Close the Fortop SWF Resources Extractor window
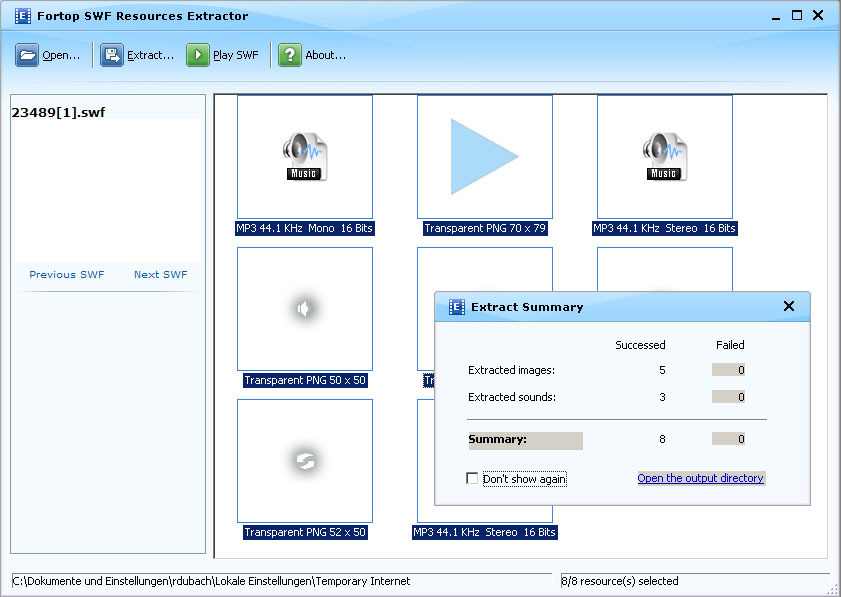Viewport: 841px width, 597px height. pyautogui.click(x=818, y=16)
